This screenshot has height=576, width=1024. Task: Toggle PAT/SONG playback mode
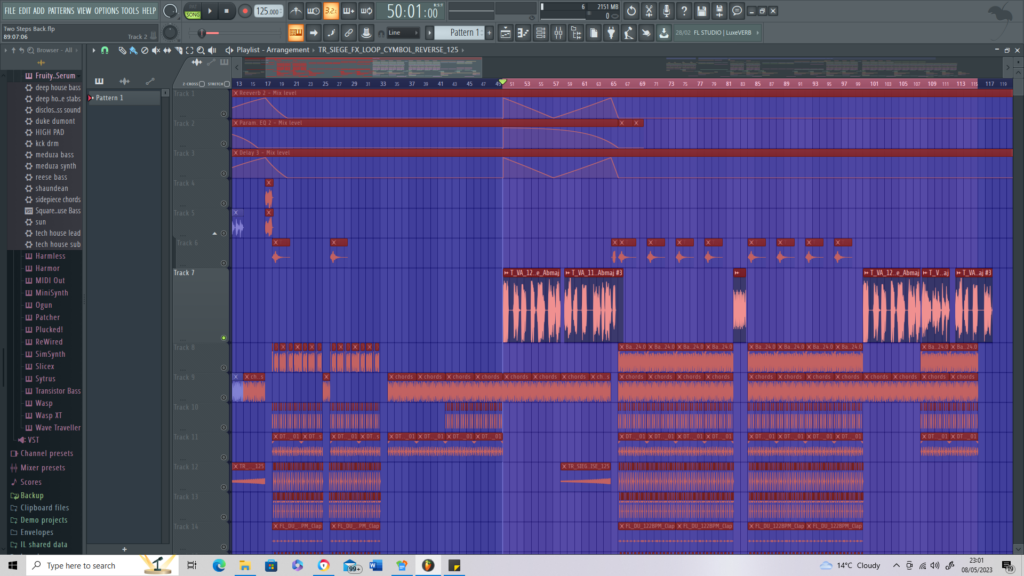193,11
